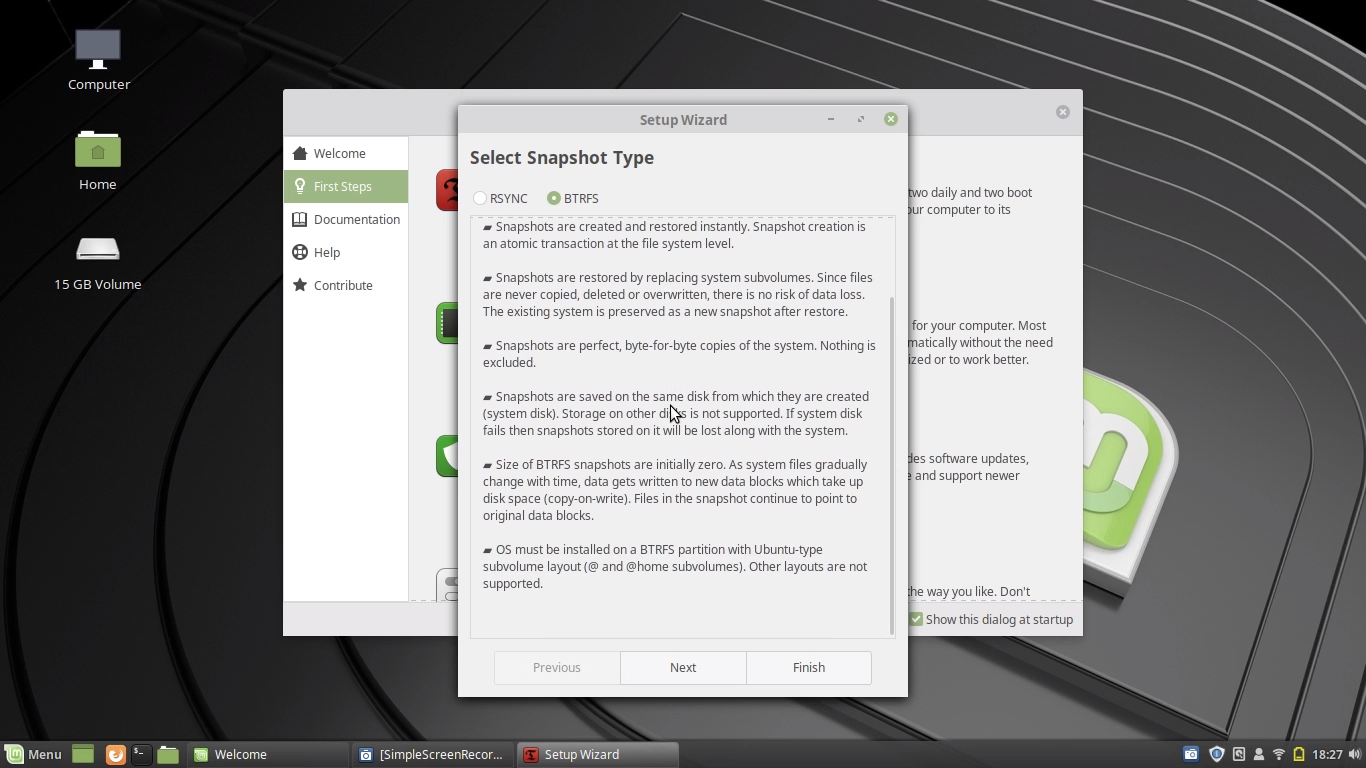Viewport: 1366px width, 768px height.
Task: Click the lifebuoy icon beside Help
Action: tap(300, 252)
